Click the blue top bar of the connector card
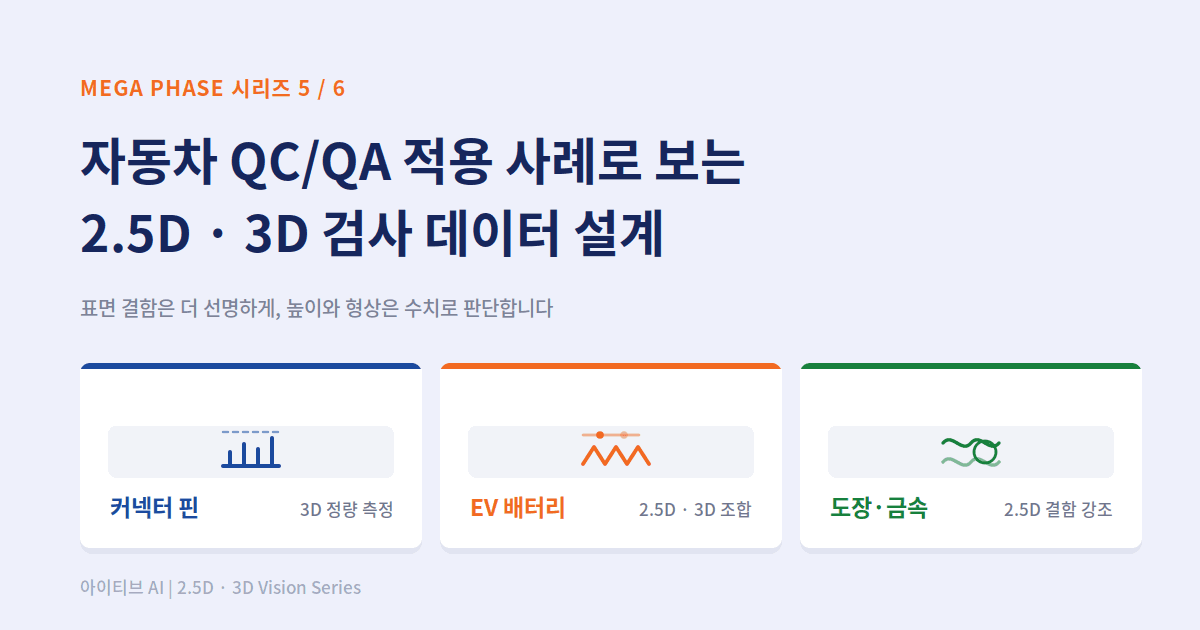This screenshot has width=1200, height=630. pos(251,366)
